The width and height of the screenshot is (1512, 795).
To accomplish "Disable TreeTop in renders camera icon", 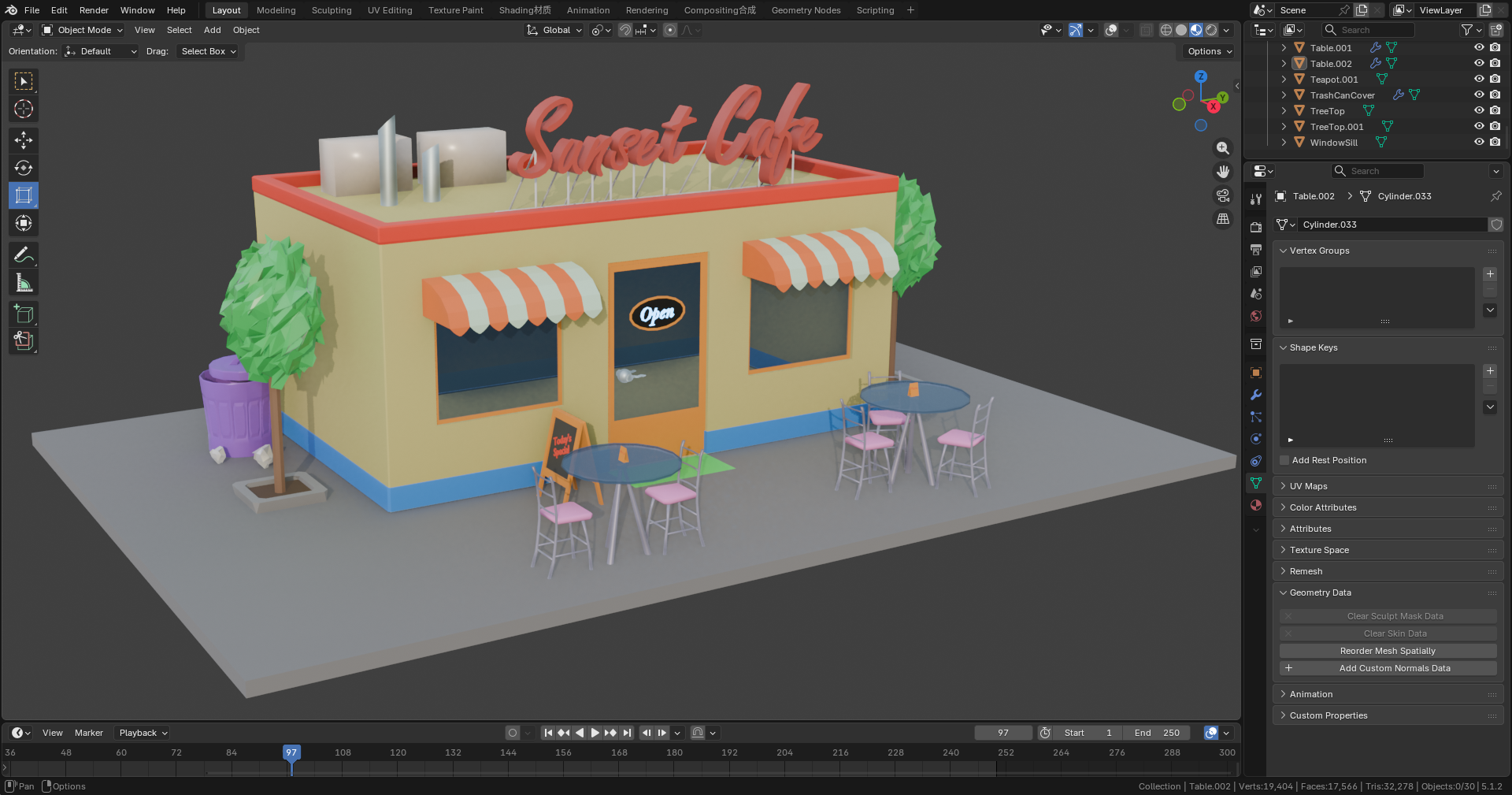I will tap(1495, 110).
